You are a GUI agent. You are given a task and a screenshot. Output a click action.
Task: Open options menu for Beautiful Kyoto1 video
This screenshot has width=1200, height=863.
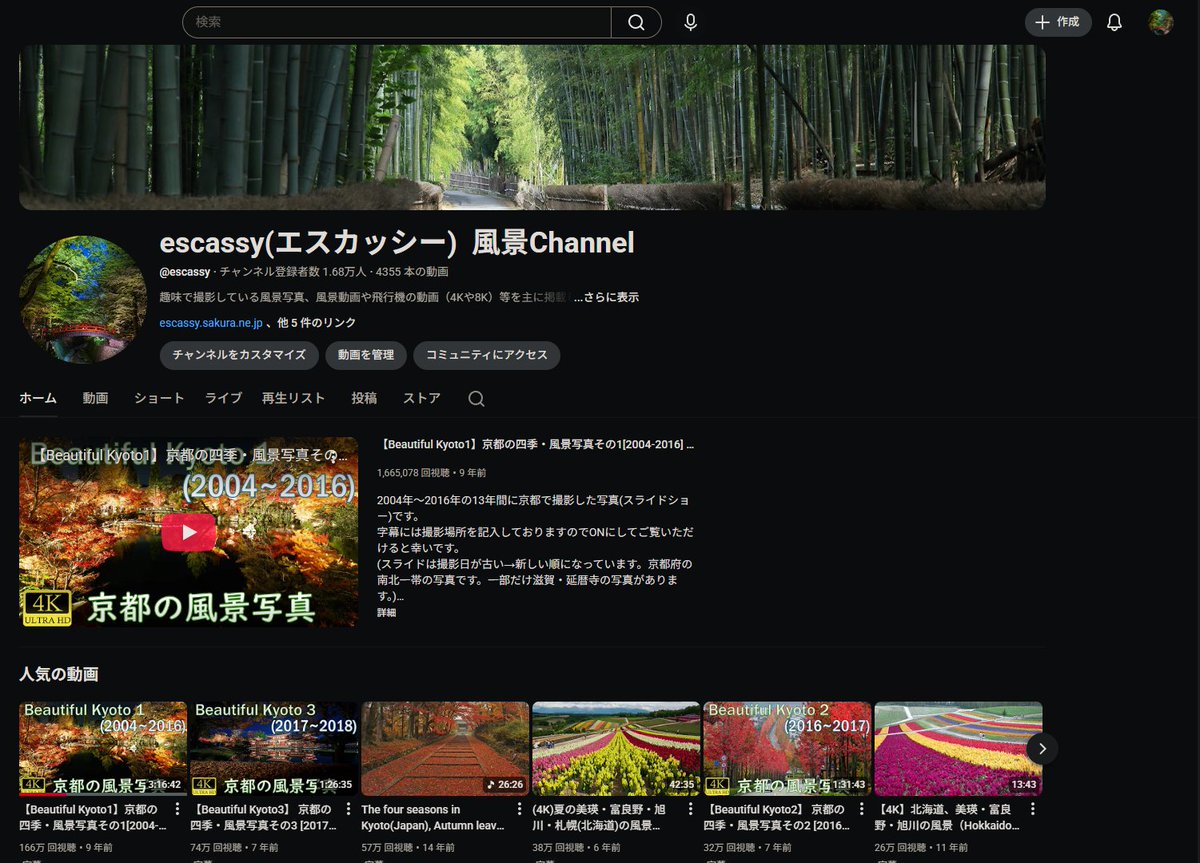[x=178, y=810]
